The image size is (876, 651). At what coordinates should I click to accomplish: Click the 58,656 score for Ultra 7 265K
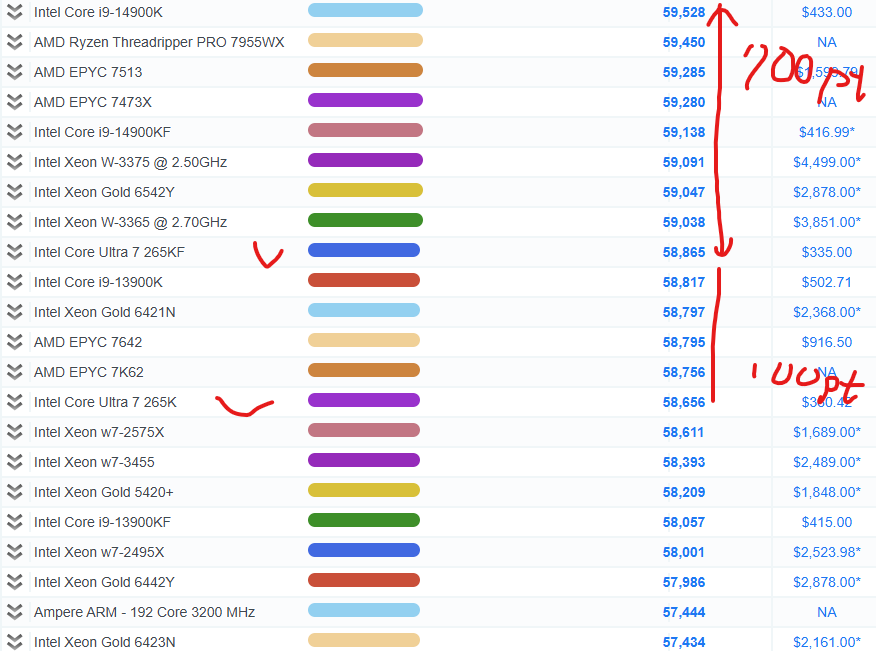(684, 402)
